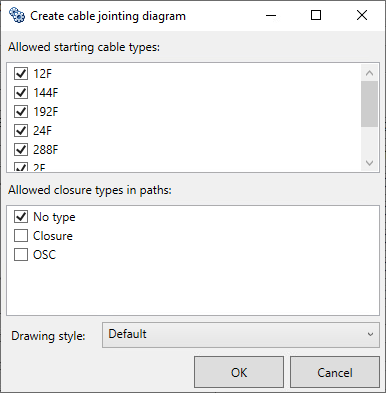Toggle the partially visible 2F checkbox
Image resolution: width=386 pixels, height=393 pixels.
[21, 167]
